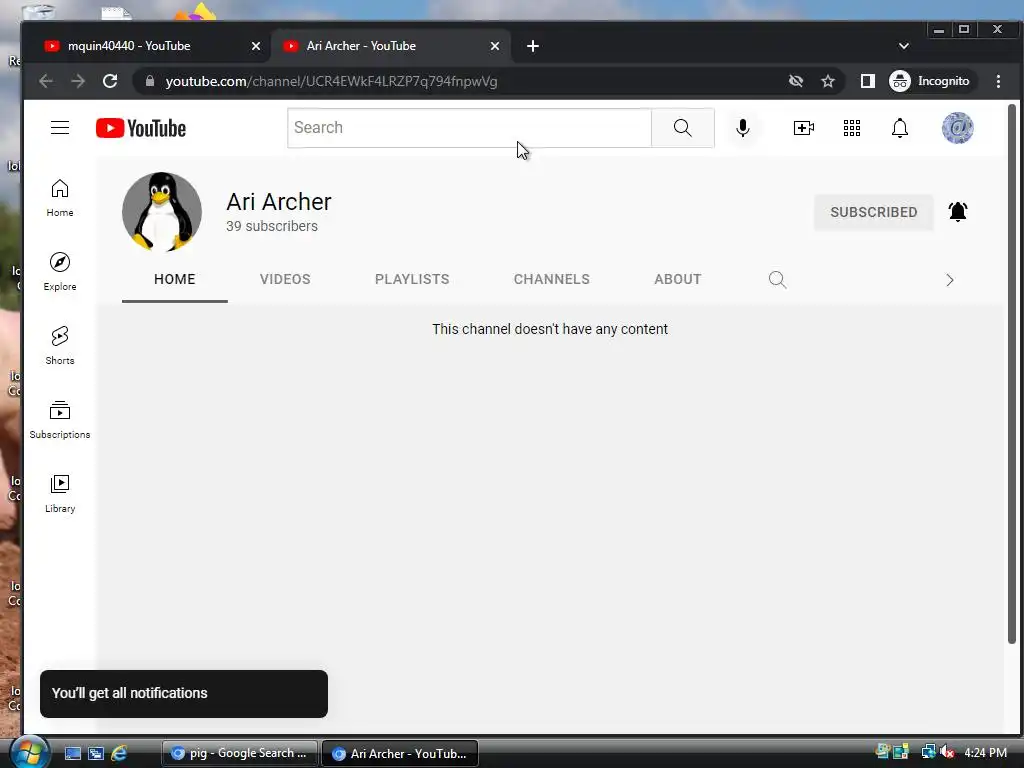Image resolution: width=1024 pixels, height=768 pixels.
Task: Click the SUBSCRIBED button
Action: pyautogui.click(x=873, y=212)
